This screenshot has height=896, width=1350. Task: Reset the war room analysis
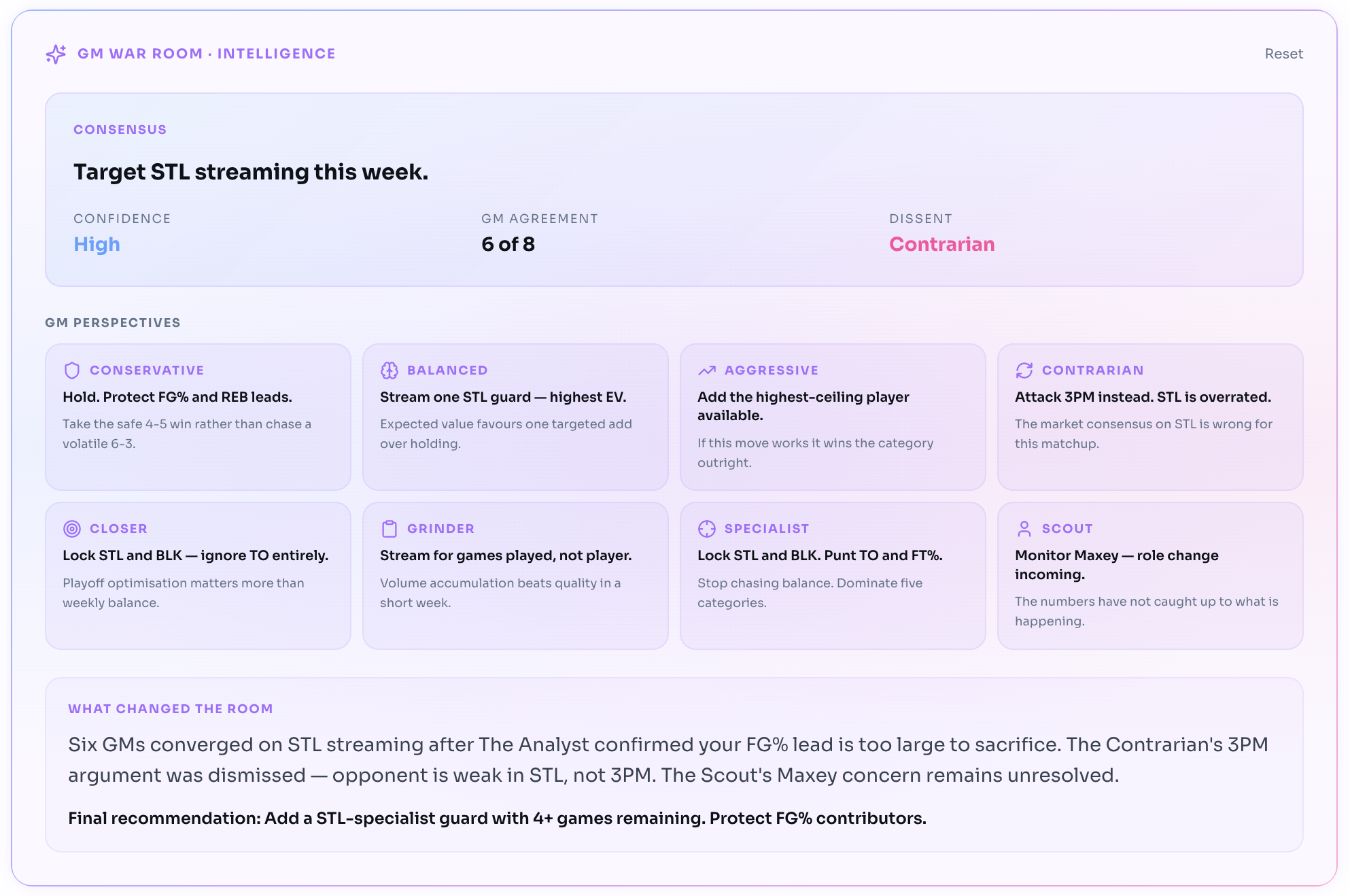coord(1283,54)
